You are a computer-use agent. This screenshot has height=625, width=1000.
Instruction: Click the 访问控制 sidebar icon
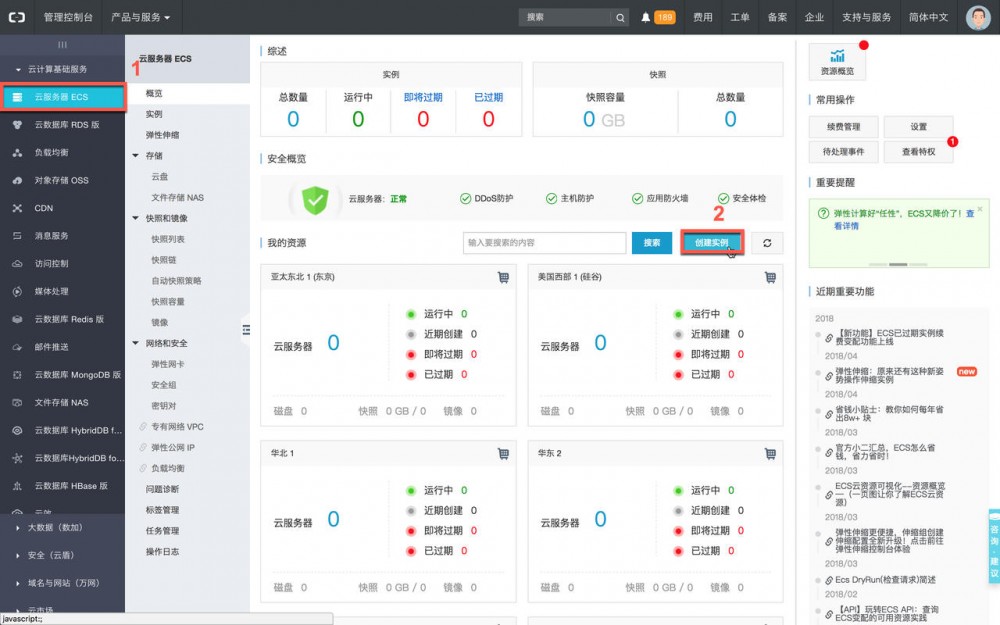17,264
